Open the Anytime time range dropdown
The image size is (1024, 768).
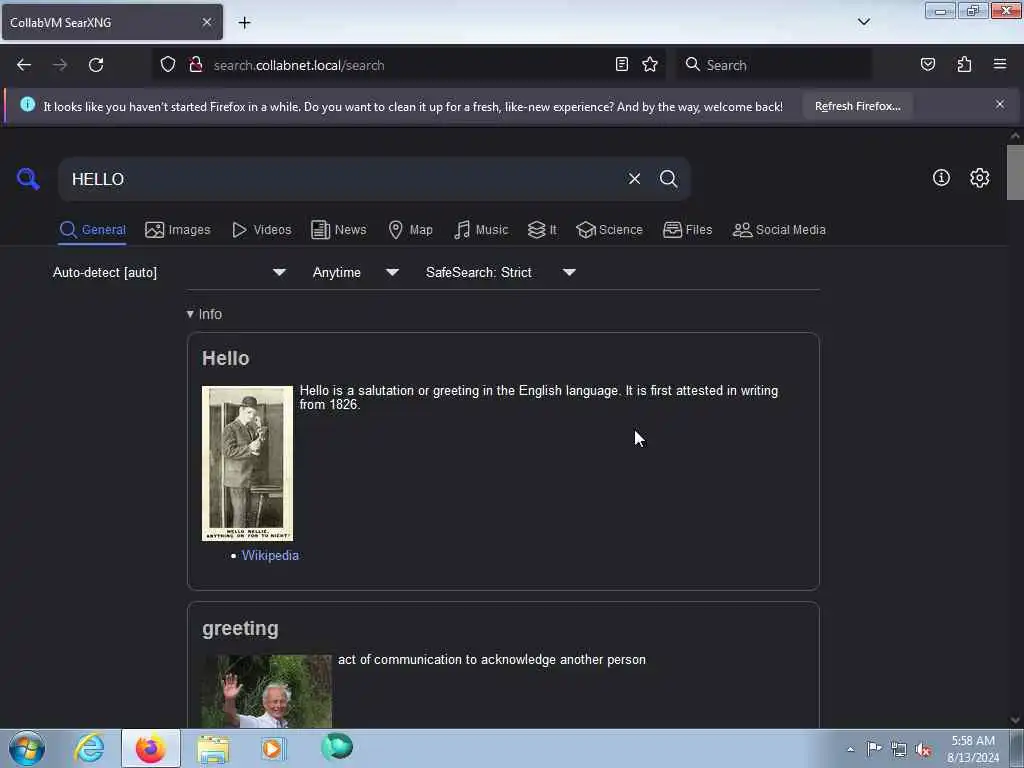pyautogui.click(x=355, y=272)
